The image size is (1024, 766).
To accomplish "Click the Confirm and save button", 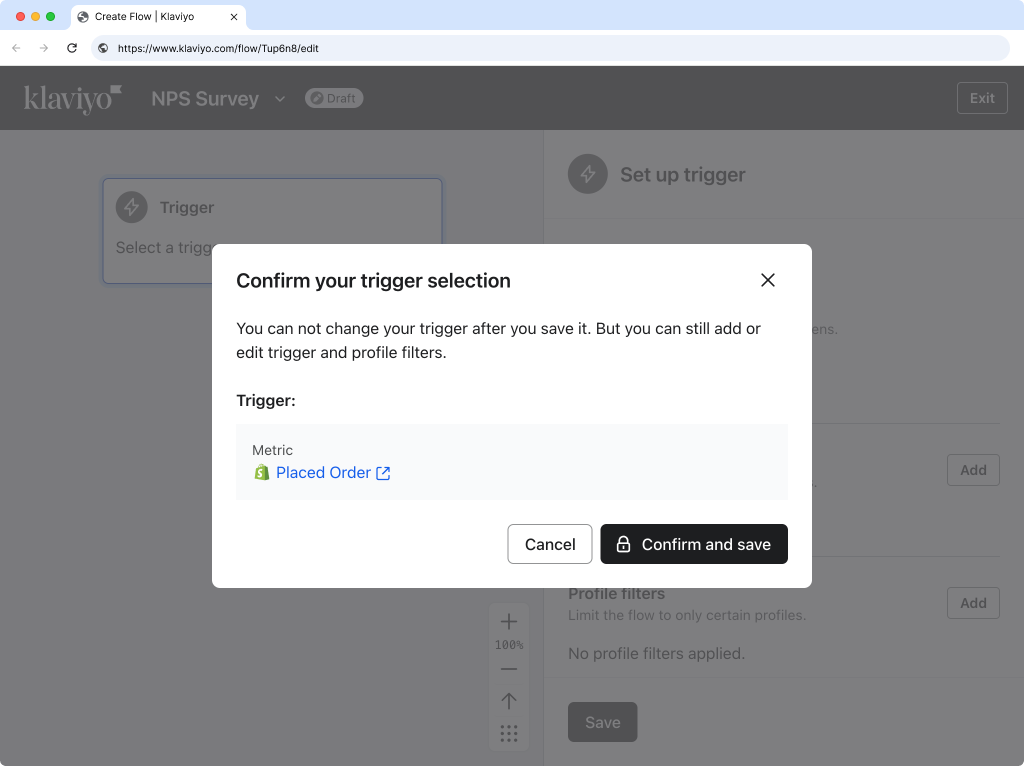I will (x=694, y=544).
